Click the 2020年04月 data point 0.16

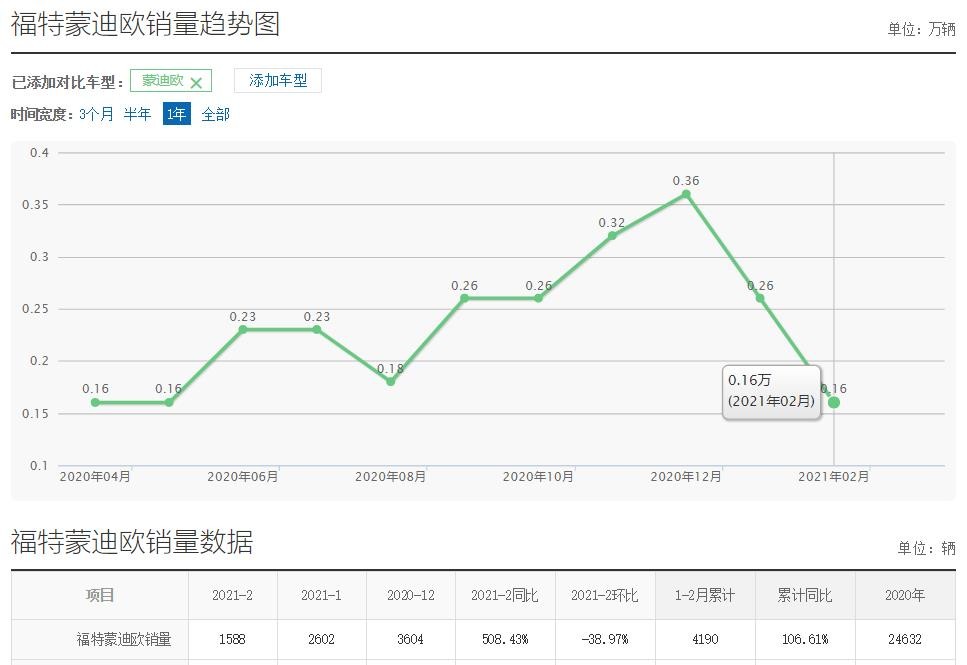(95, 402)
